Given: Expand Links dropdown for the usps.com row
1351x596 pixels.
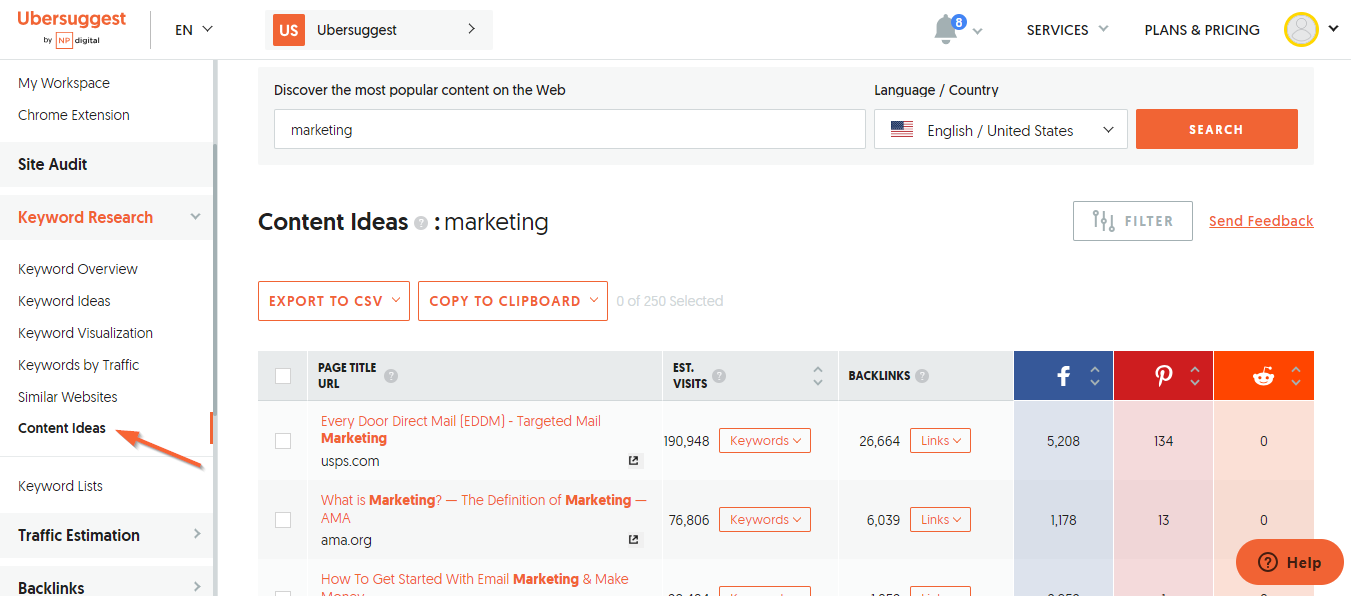Looking at the screenshot, I should coord(940,441).
